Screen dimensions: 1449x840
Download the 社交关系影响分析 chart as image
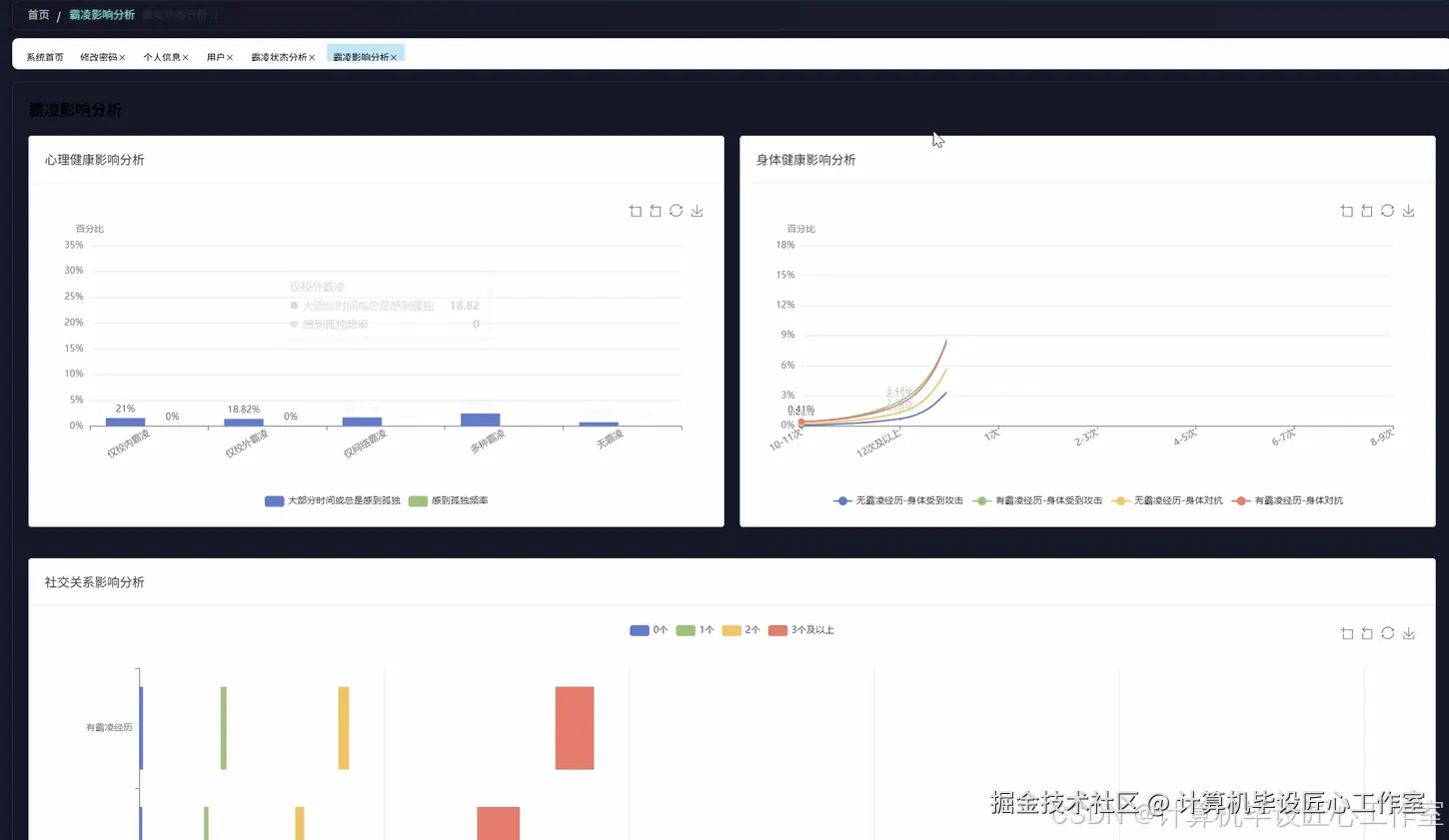(1409, 633)
